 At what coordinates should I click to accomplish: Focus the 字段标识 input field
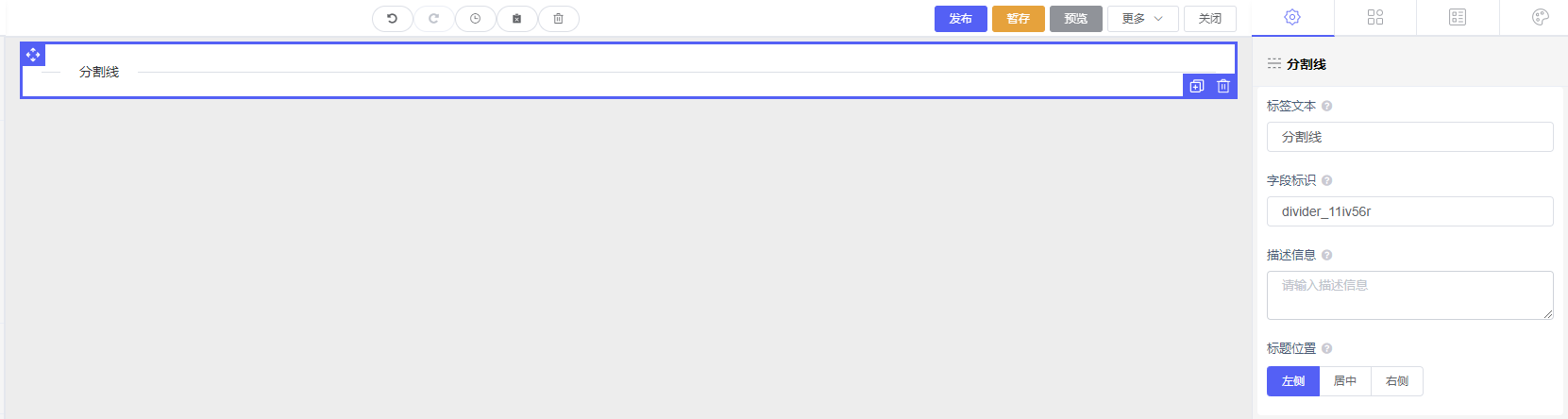coord(1409,211)
